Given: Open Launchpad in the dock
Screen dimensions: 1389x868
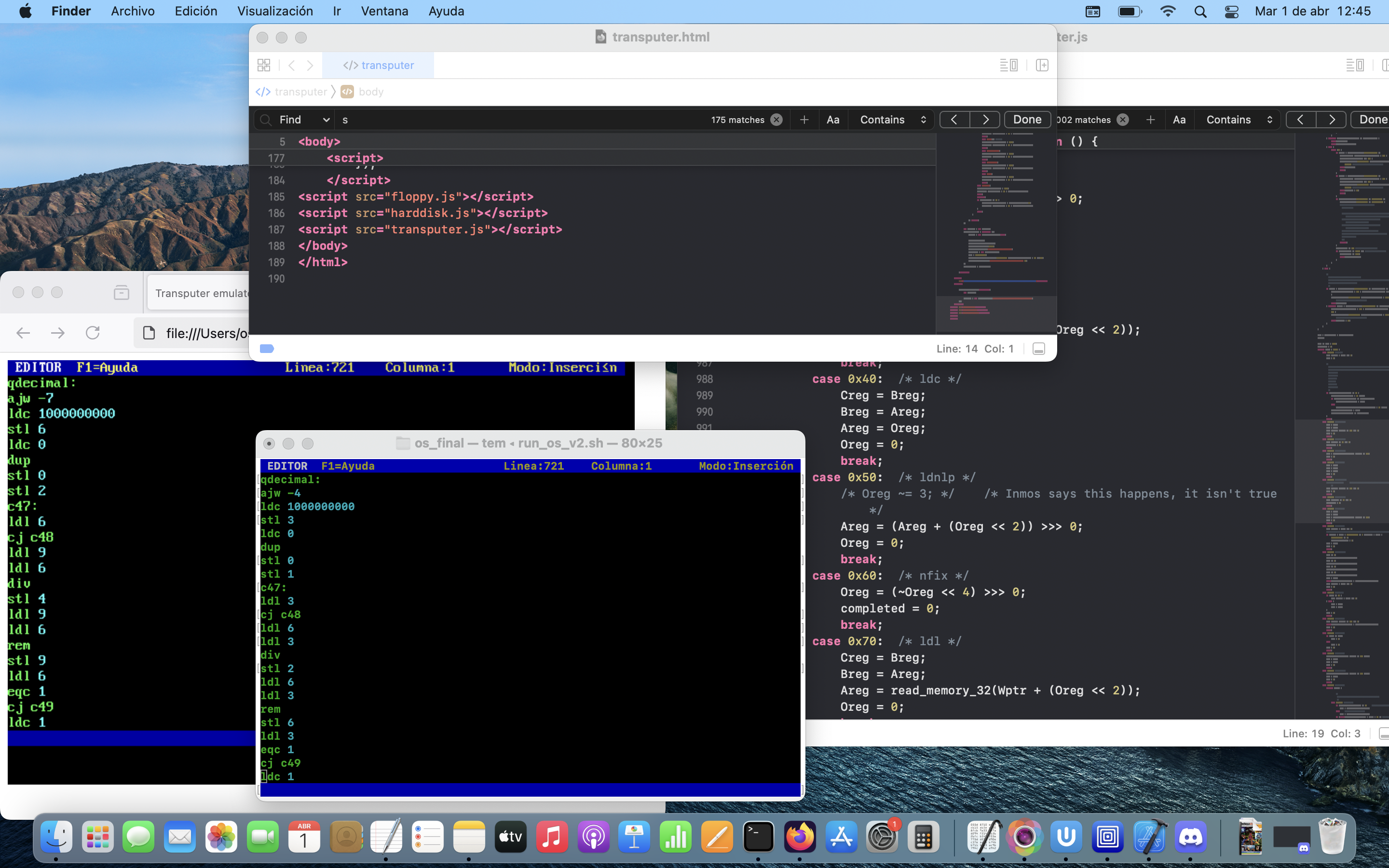Looking at the screenshot, I should (97, 837).
